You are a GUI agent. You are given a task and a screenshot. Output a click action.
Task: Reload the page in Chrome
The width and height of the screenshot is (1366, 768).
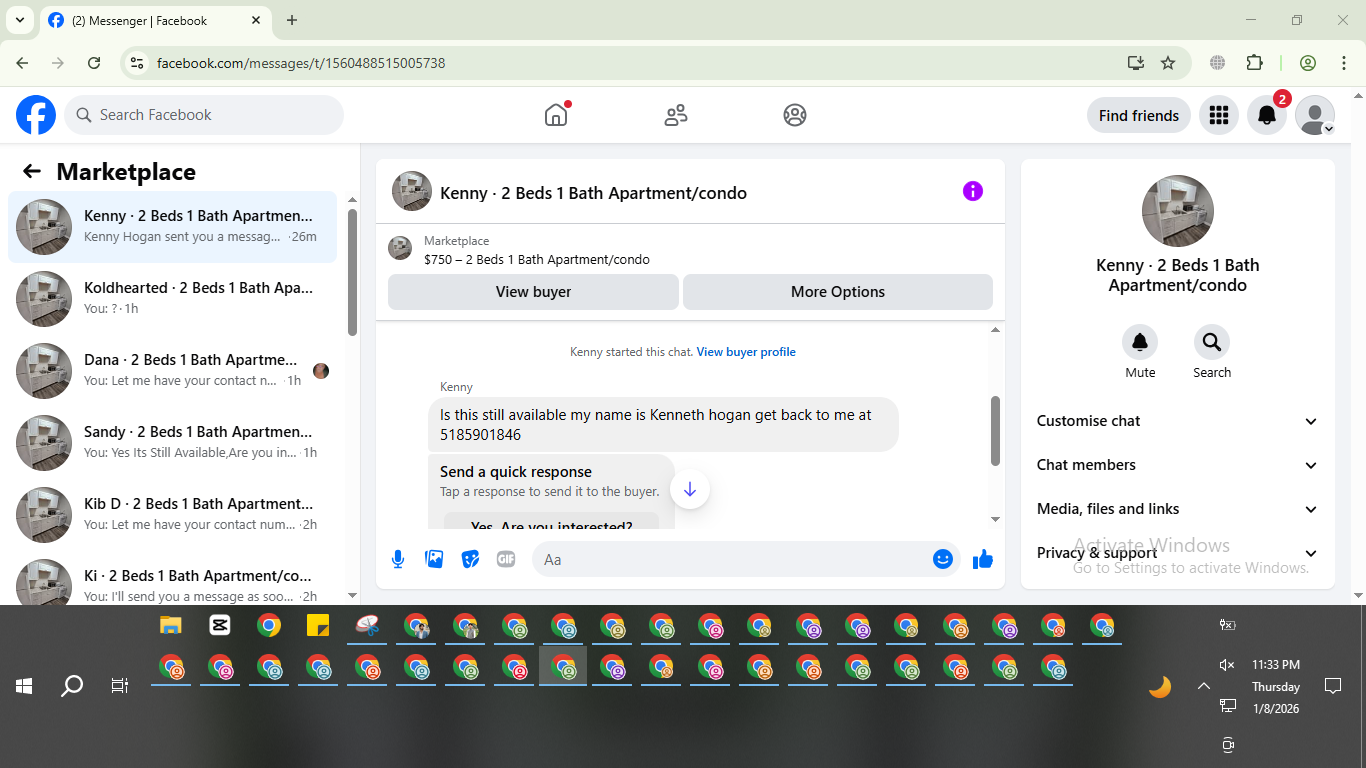click(94, 63)
